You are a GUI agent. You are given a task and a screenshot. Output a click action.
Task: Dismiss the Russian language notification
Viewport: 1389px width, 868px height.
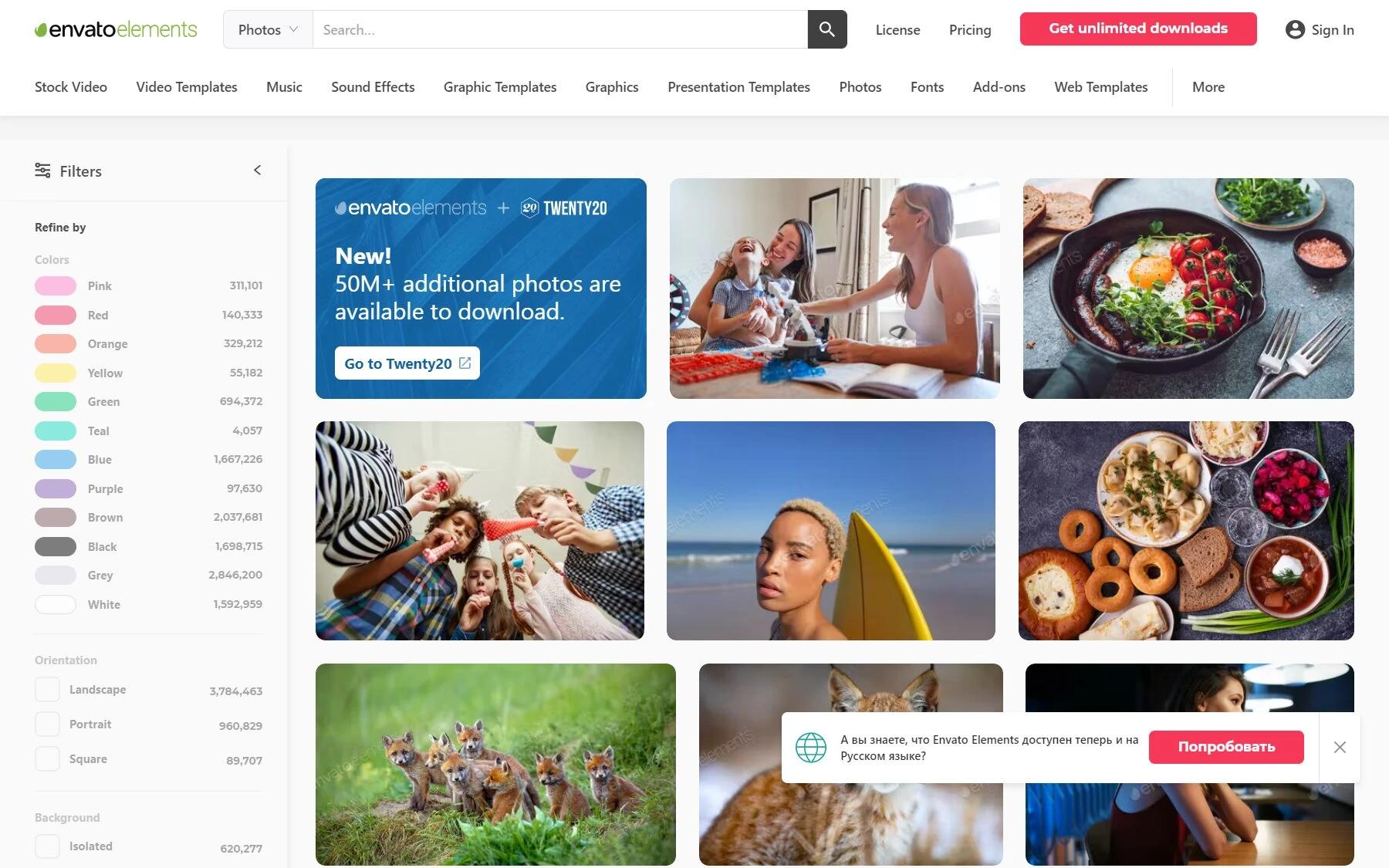[1340, 747]
